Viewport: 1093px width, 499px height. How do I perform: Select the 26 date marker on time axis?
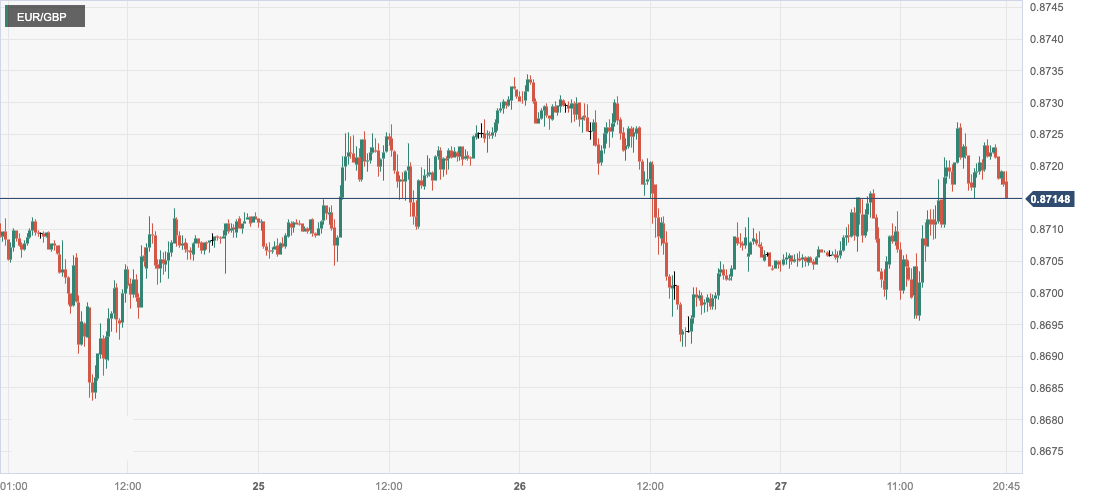coord(519,487)
